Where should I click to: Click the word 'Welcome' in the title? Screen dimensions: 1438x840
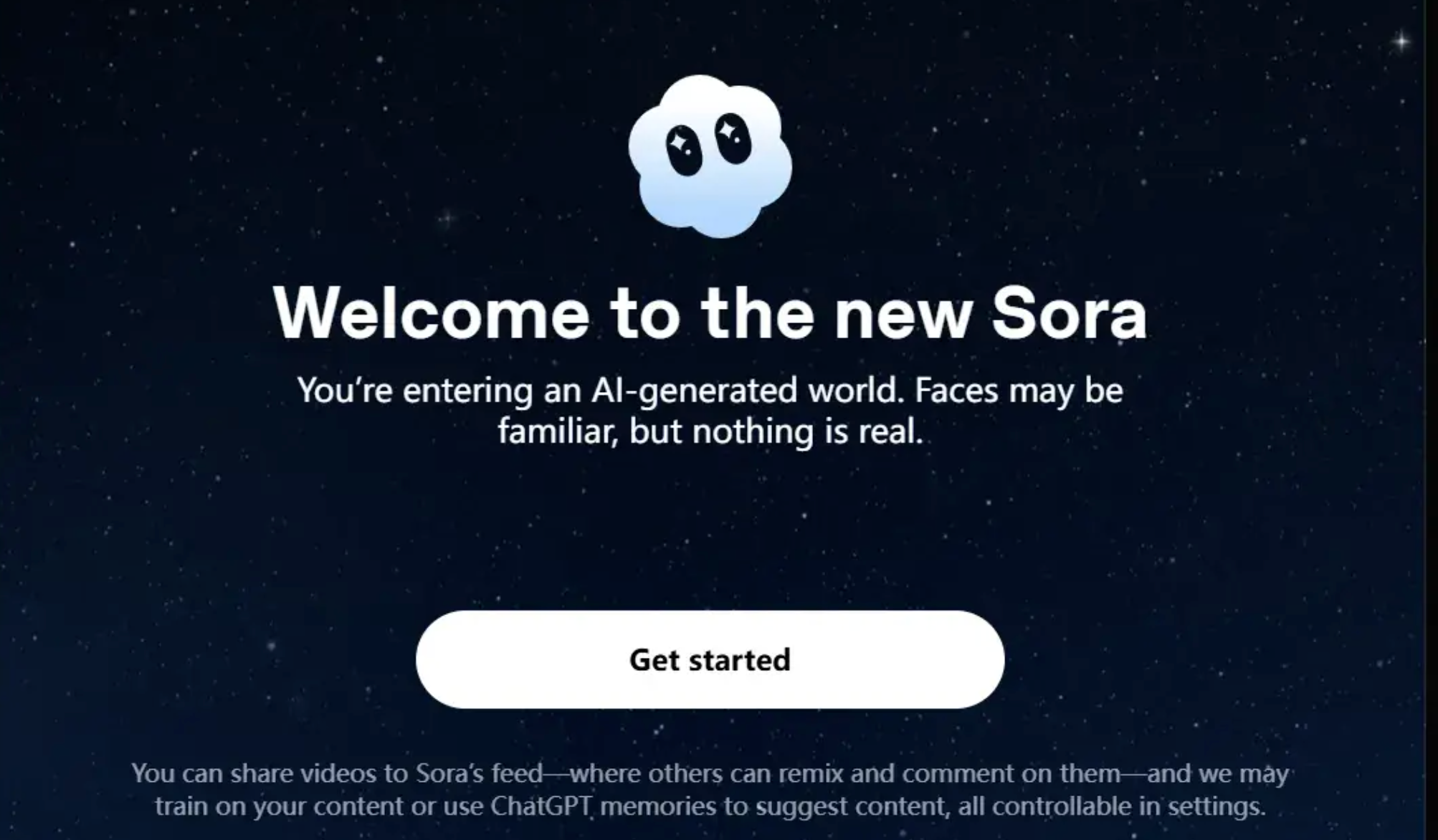pyautogui.click(x=431, y=313)
